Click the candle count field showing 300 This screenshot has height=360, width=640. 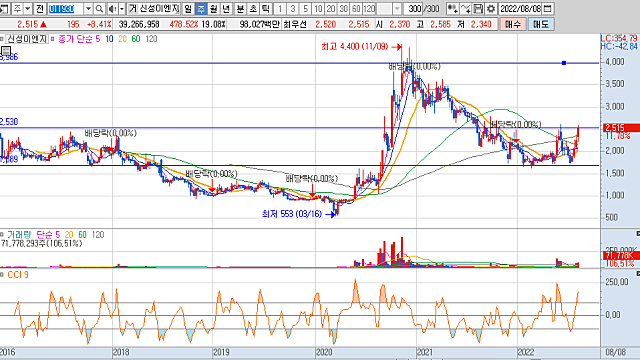click(414, 9)
